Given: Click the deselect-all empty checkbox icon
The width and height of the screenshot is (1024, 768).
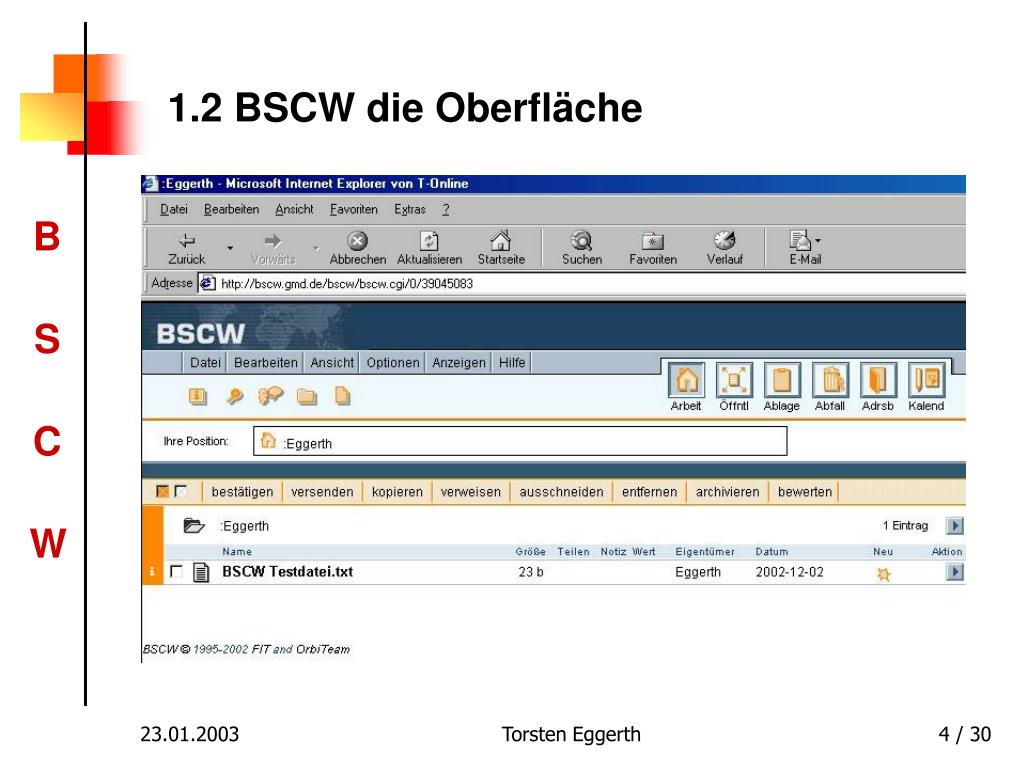Looking at the screenshot, I should pyautogui.click(x=181, y=491).
